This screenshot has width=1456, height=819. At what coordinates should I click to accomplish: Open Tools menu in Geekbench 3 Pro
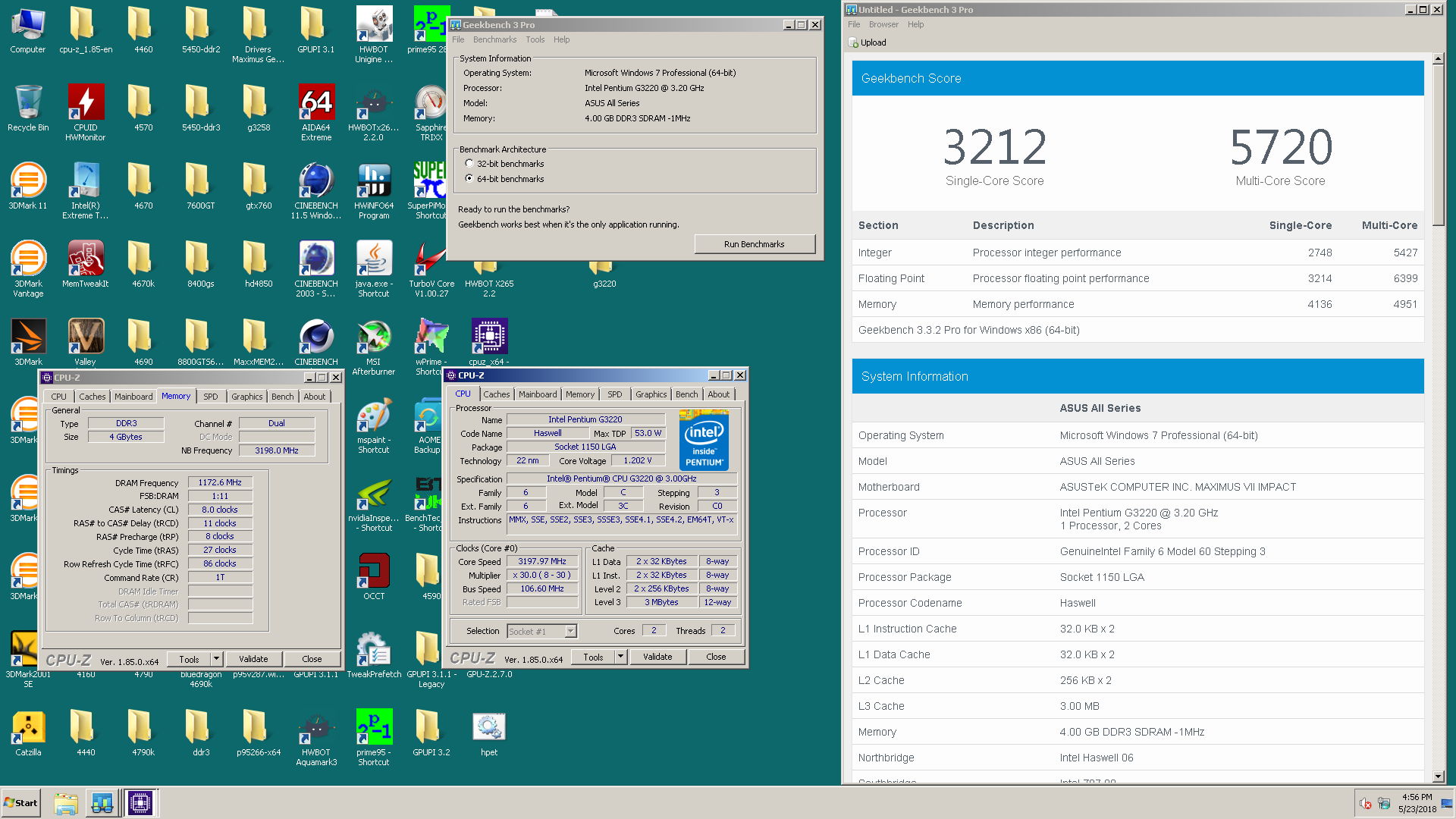(535, 39)
